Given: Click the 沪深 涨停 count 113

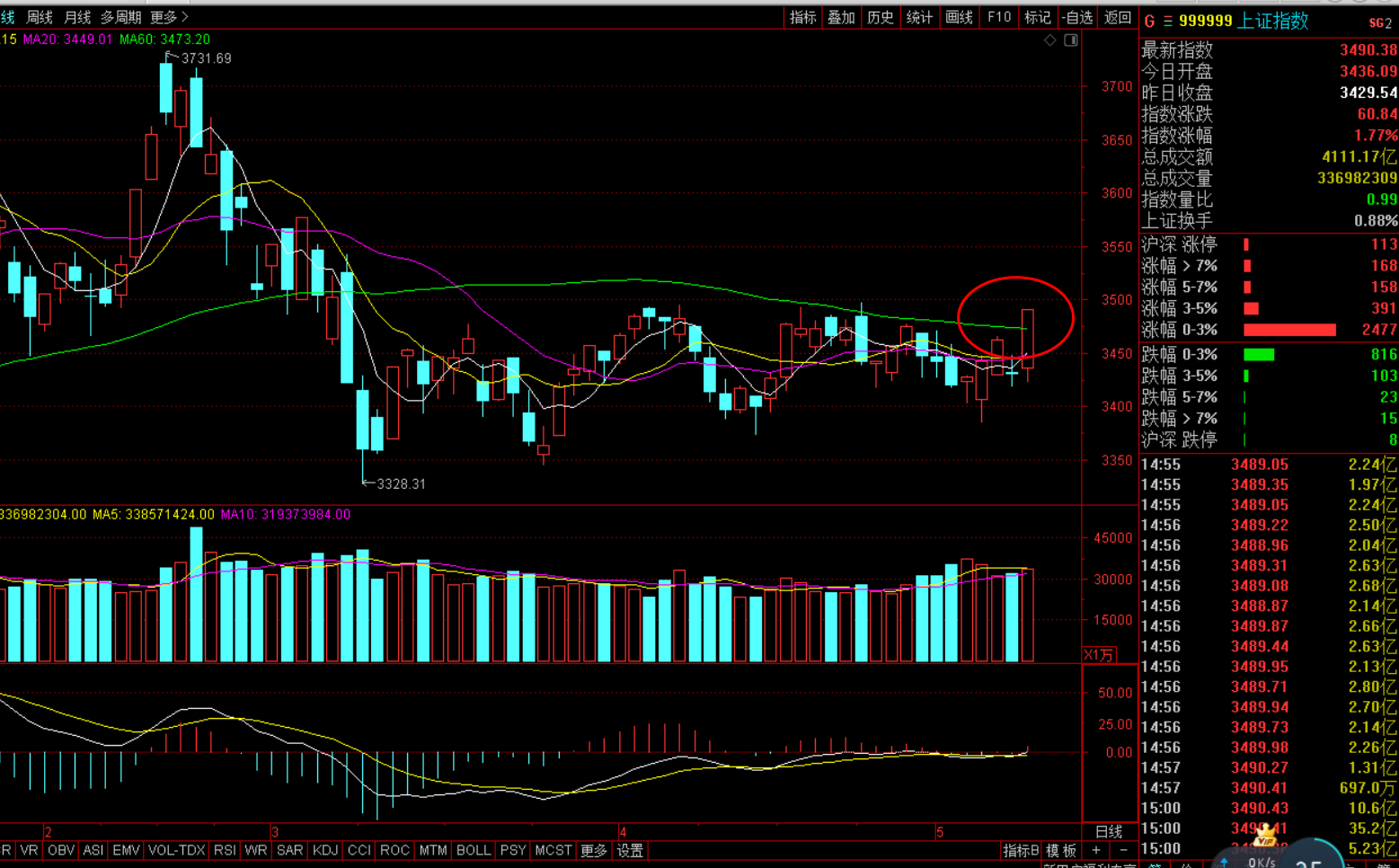Looking at the screenshot, I should pos(1384,244).
